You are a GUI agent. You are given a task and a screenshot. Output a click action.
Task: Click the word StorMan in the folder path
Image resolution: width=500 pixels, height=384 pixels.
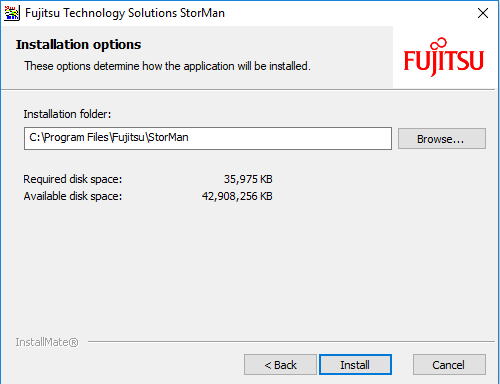(168, 137)
